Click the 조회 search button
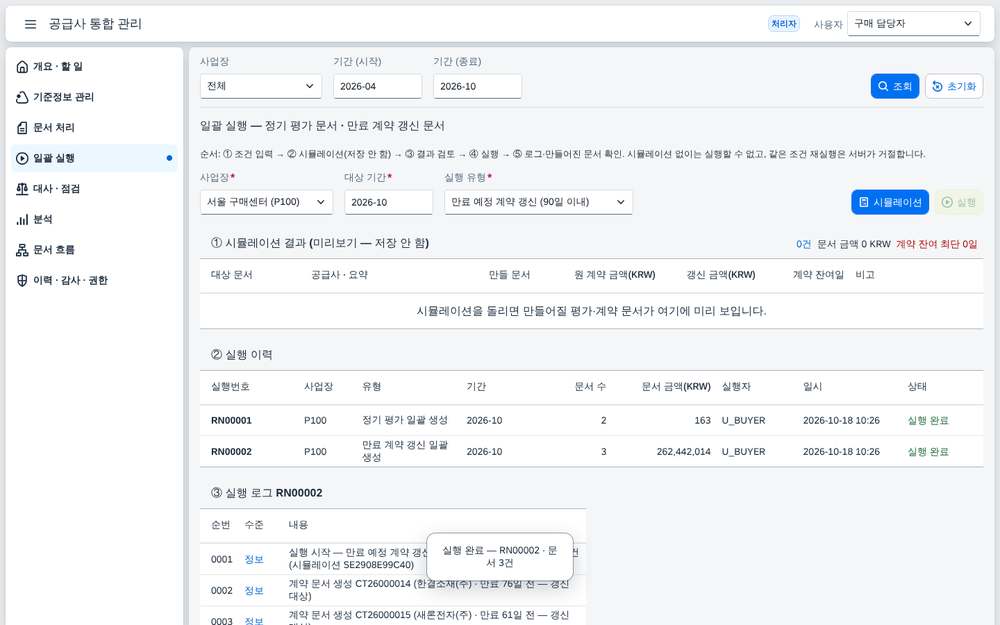Image resolution: width=1000 pixels, height=625 pixels. pyautogui.click(x=895, y=86)
